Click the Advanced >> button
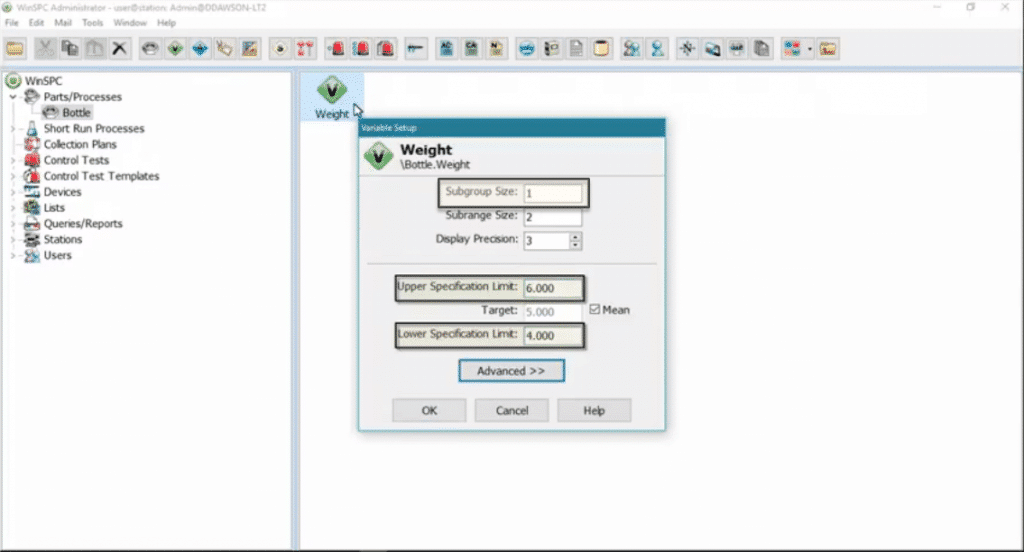The width and height of the screenshot is (1024, 552). (511, 371)
